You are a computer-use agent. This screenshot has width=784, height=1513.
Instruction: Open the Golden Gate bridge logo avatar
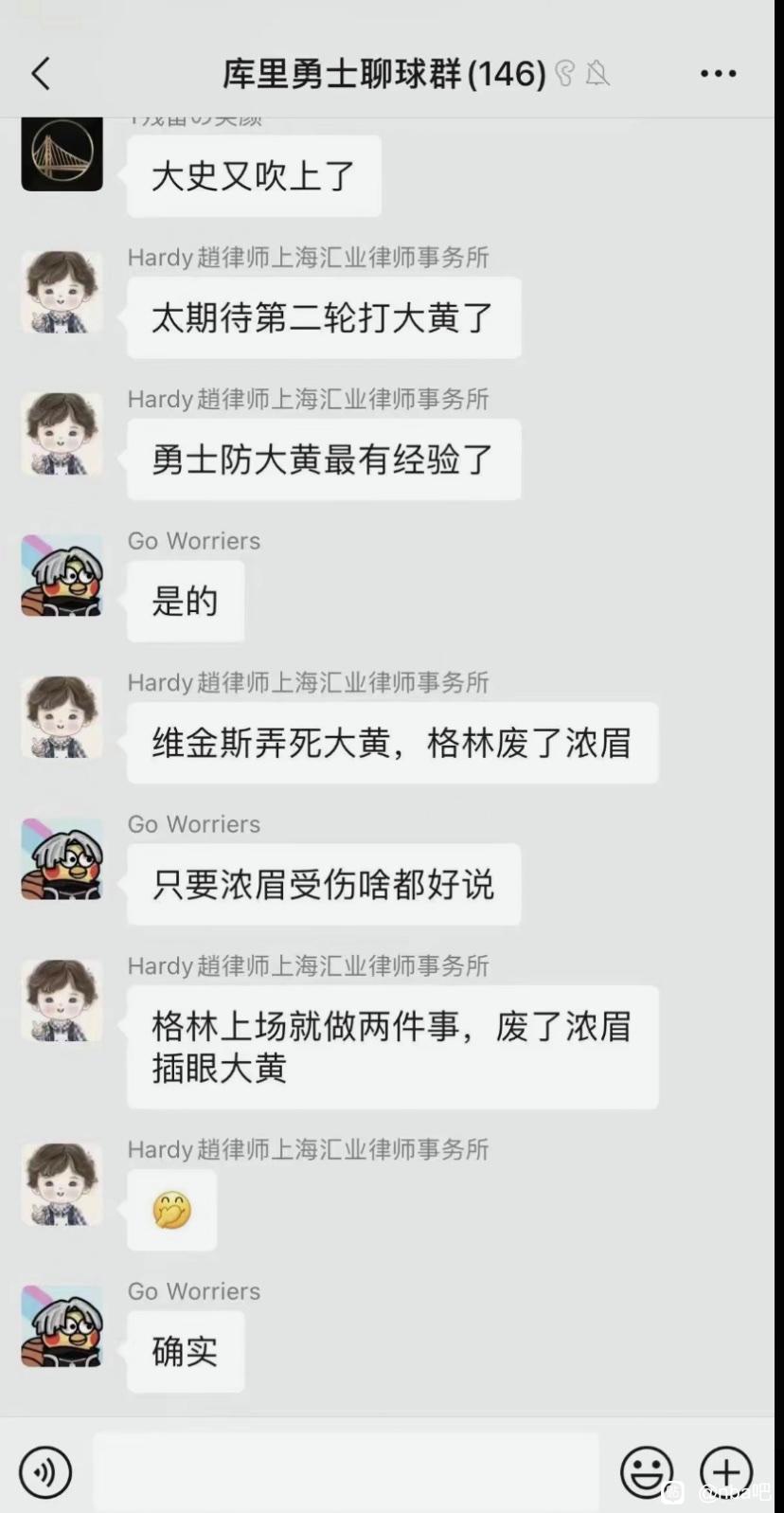(x=62, y=152)
